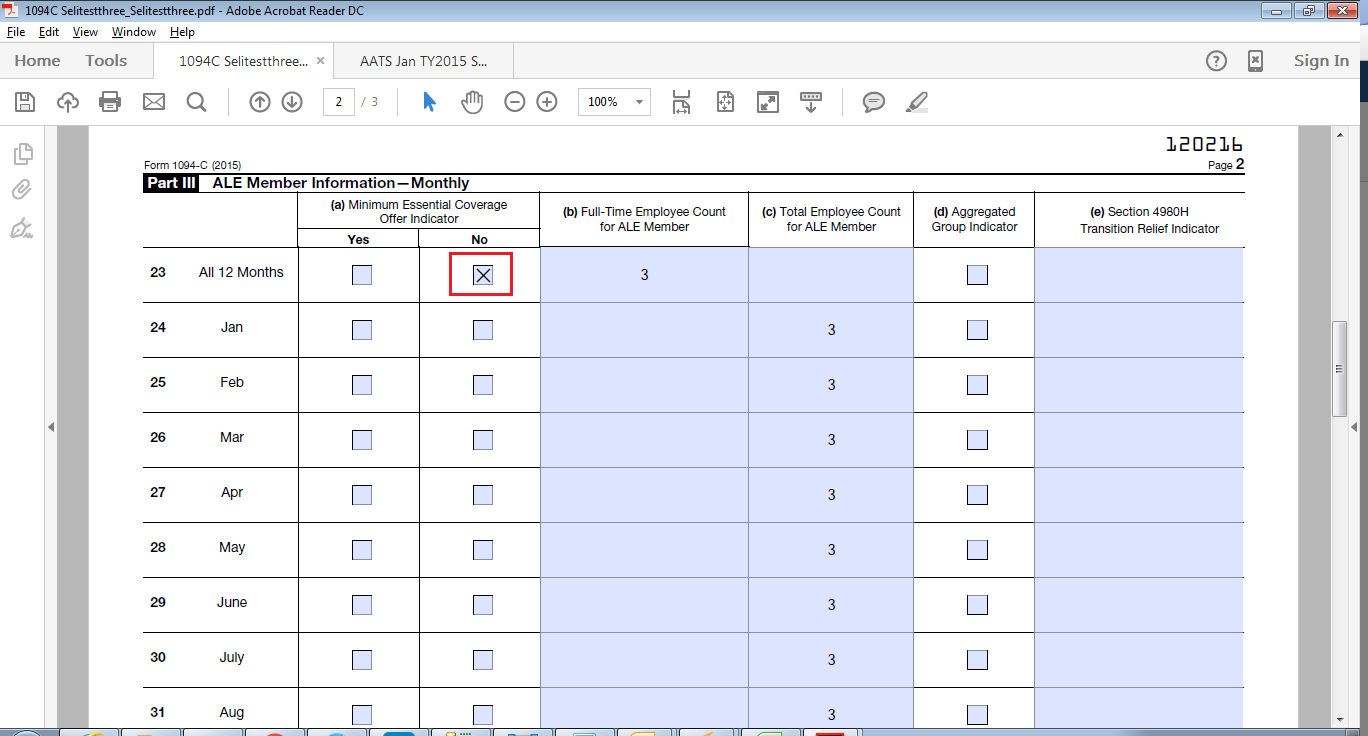Print the document using the printer icon

(110, 102)
